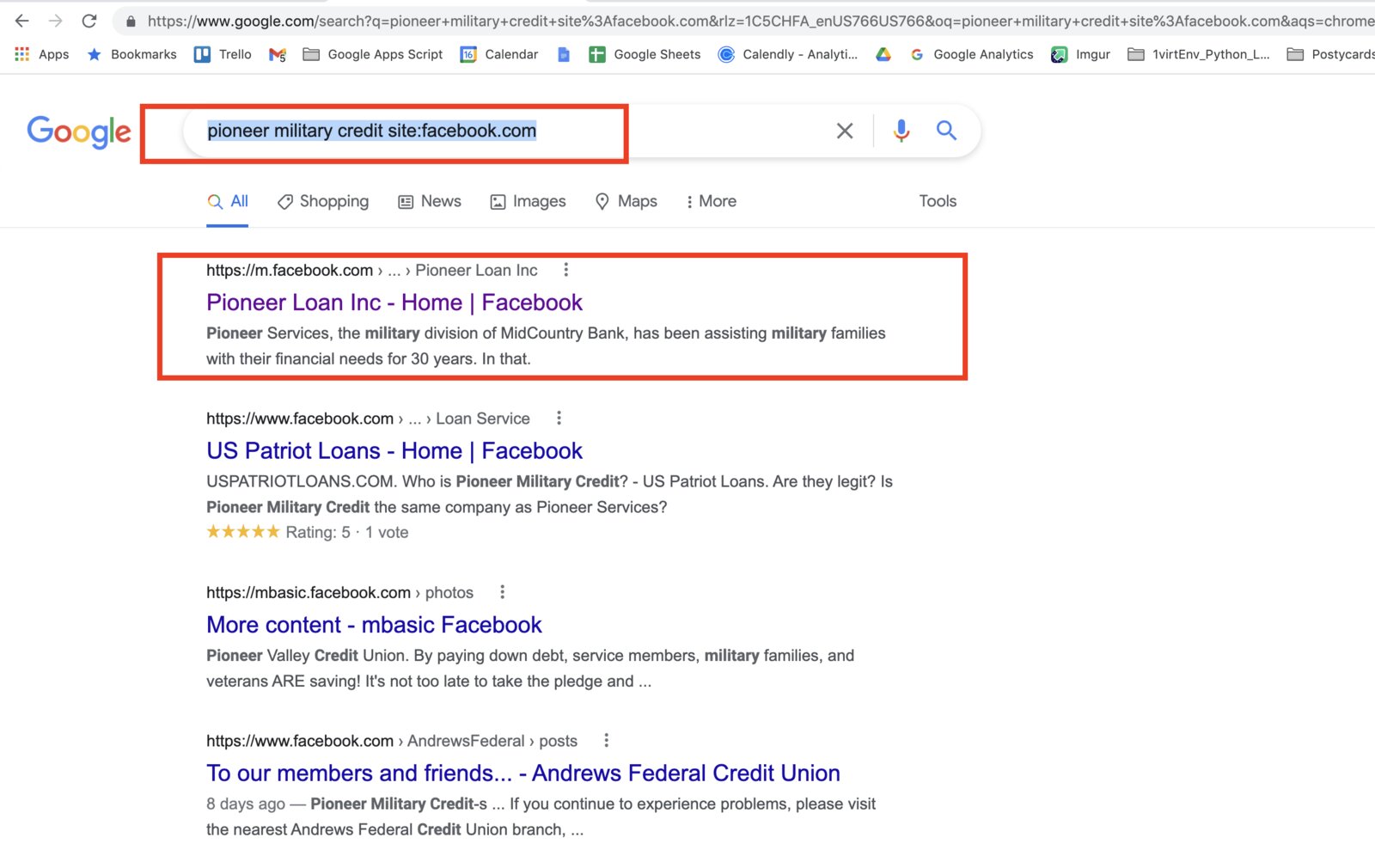
Task: Click the facebook.com AndrewsFederal posts URL
Action: [x=392, y=741]
